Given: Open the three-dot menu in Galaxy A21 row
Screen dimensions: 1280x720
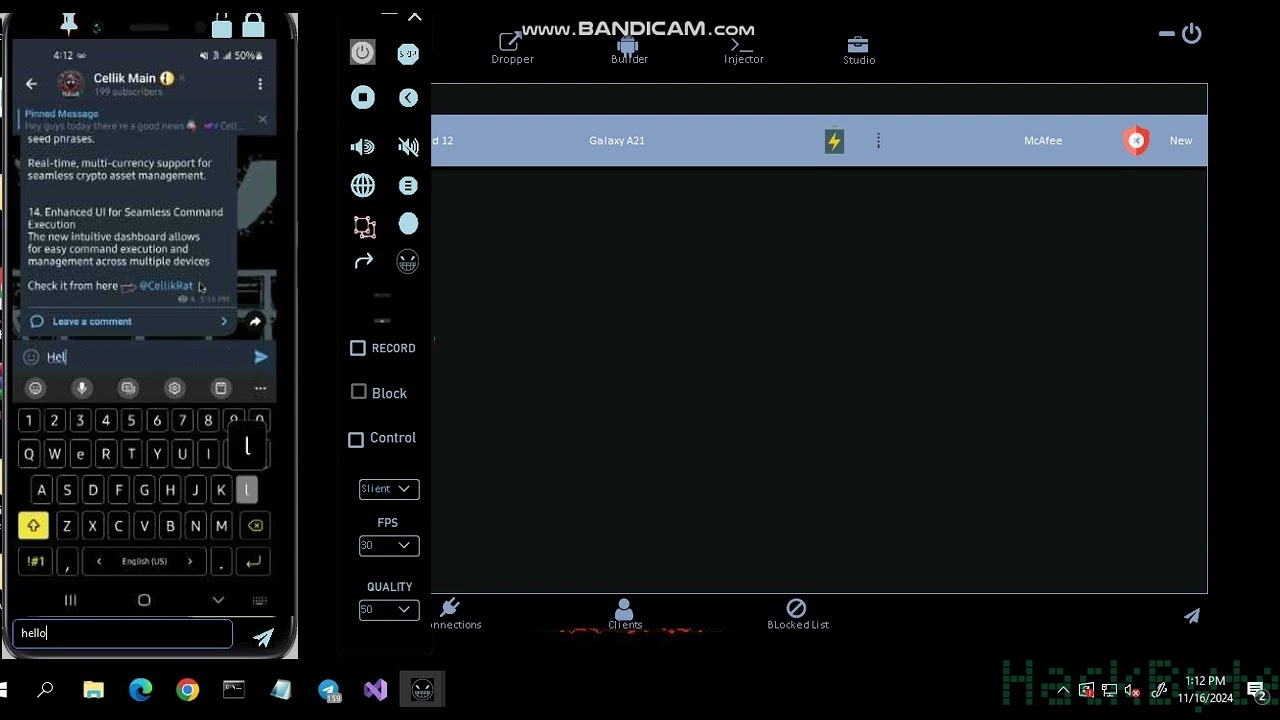Looking at the screenshot, I should coord(878,141).
